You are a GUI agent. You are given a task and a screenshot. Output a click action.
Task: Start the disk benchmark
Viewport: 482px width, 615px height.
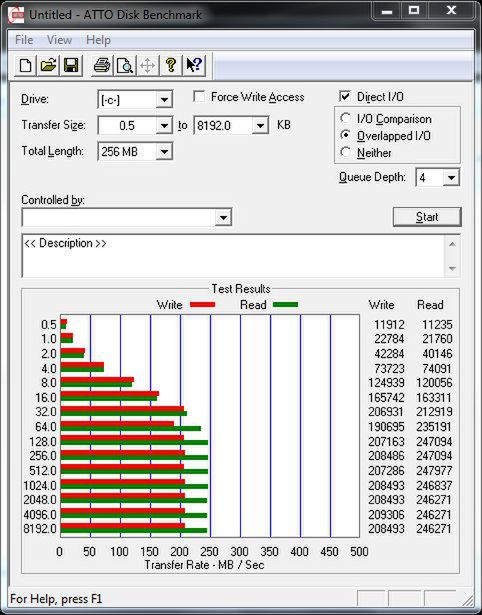click(x=427, y=217)
